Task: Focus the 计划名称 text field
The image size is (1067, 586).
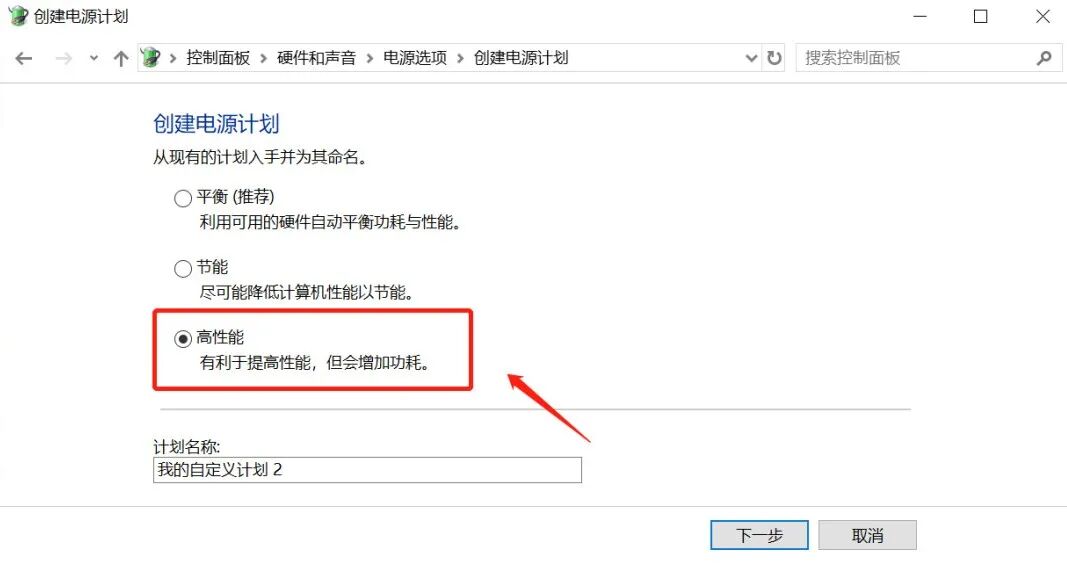Action: tap(367, 470)
